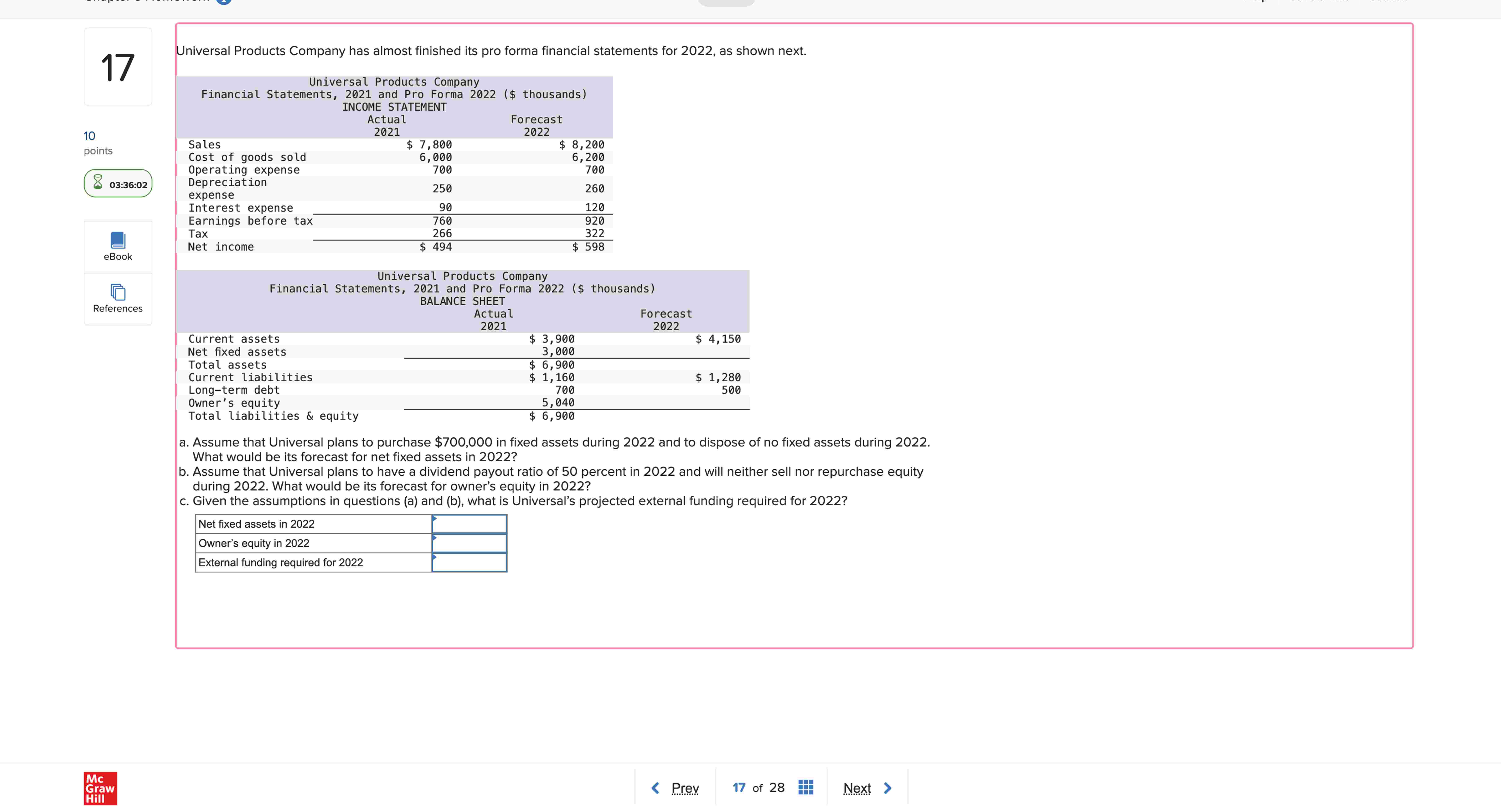Open the question grid navigator icon
Image resolution: width=1501 pixels, height=812 pixels.
point(805,788)
